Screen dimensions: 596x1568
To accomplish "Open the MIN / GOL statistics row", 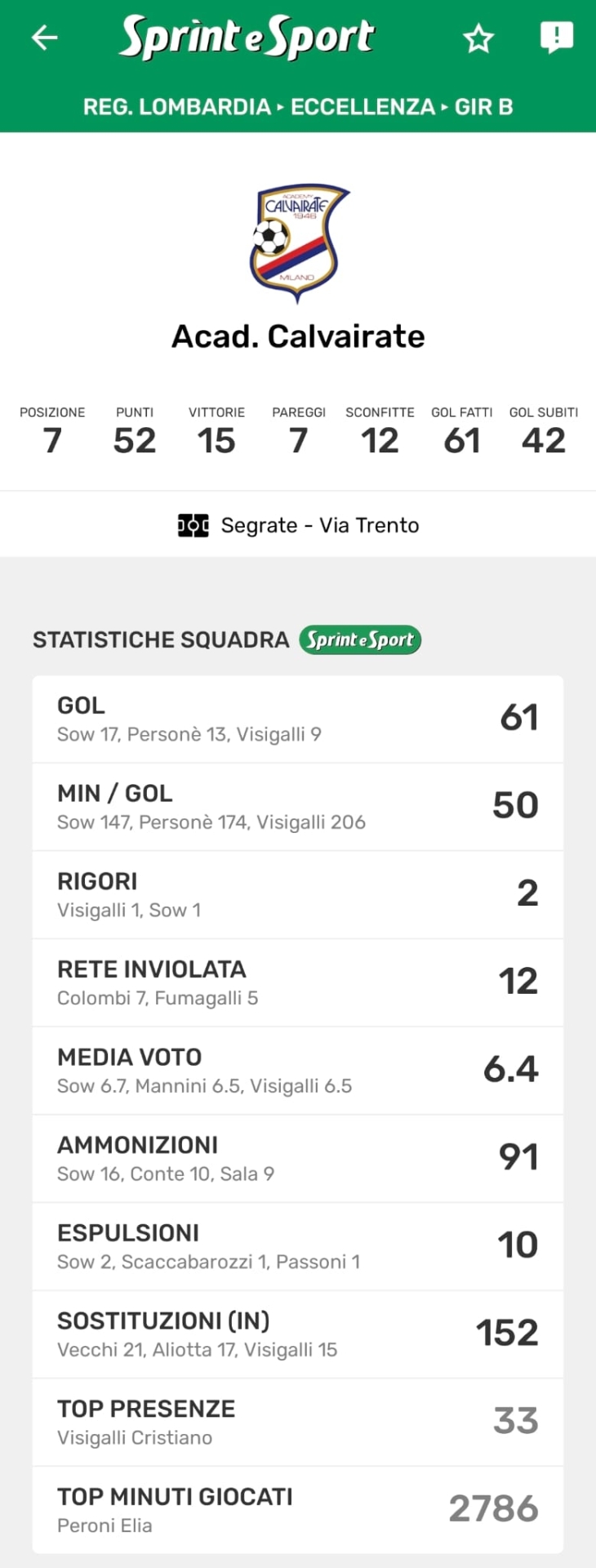I will click(x=298, y=807).
